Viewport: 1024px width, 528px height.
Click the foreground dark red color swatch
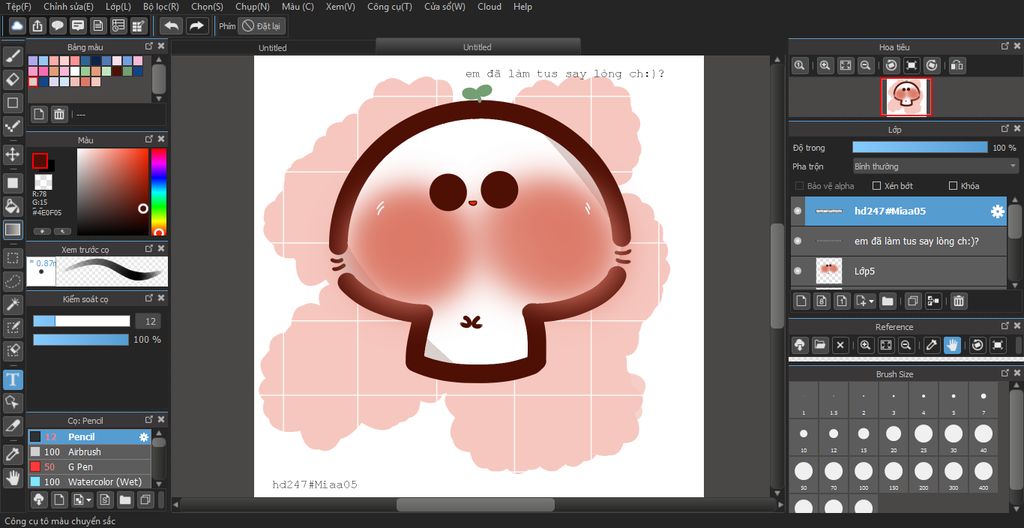(x=40, y=160)
